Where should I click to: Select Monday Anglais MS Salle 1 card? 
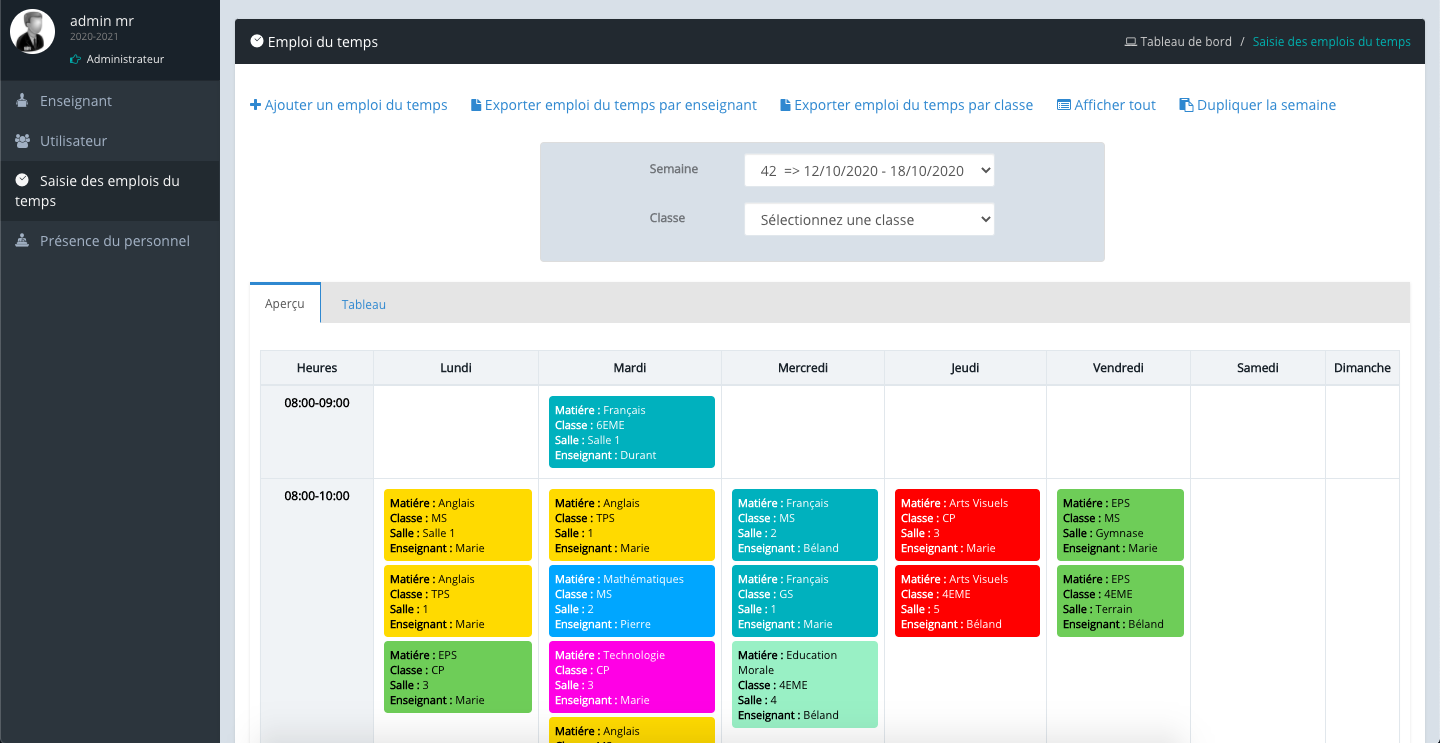pyautogui.click(x=458, y=525)
